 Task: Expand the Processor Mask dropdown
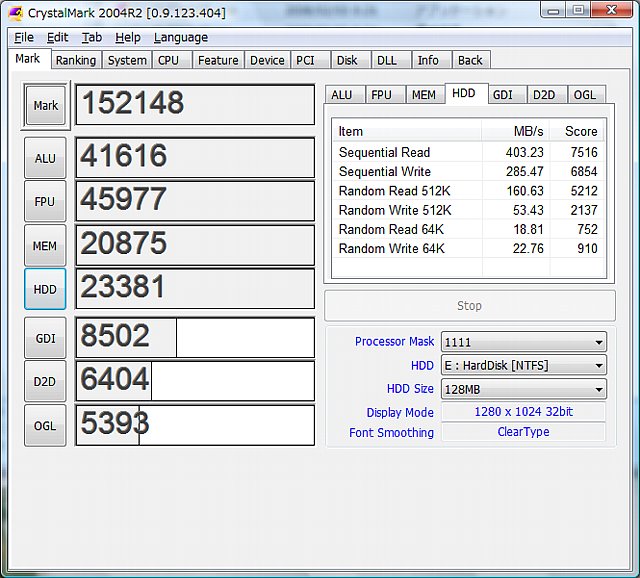click(524, 342)
